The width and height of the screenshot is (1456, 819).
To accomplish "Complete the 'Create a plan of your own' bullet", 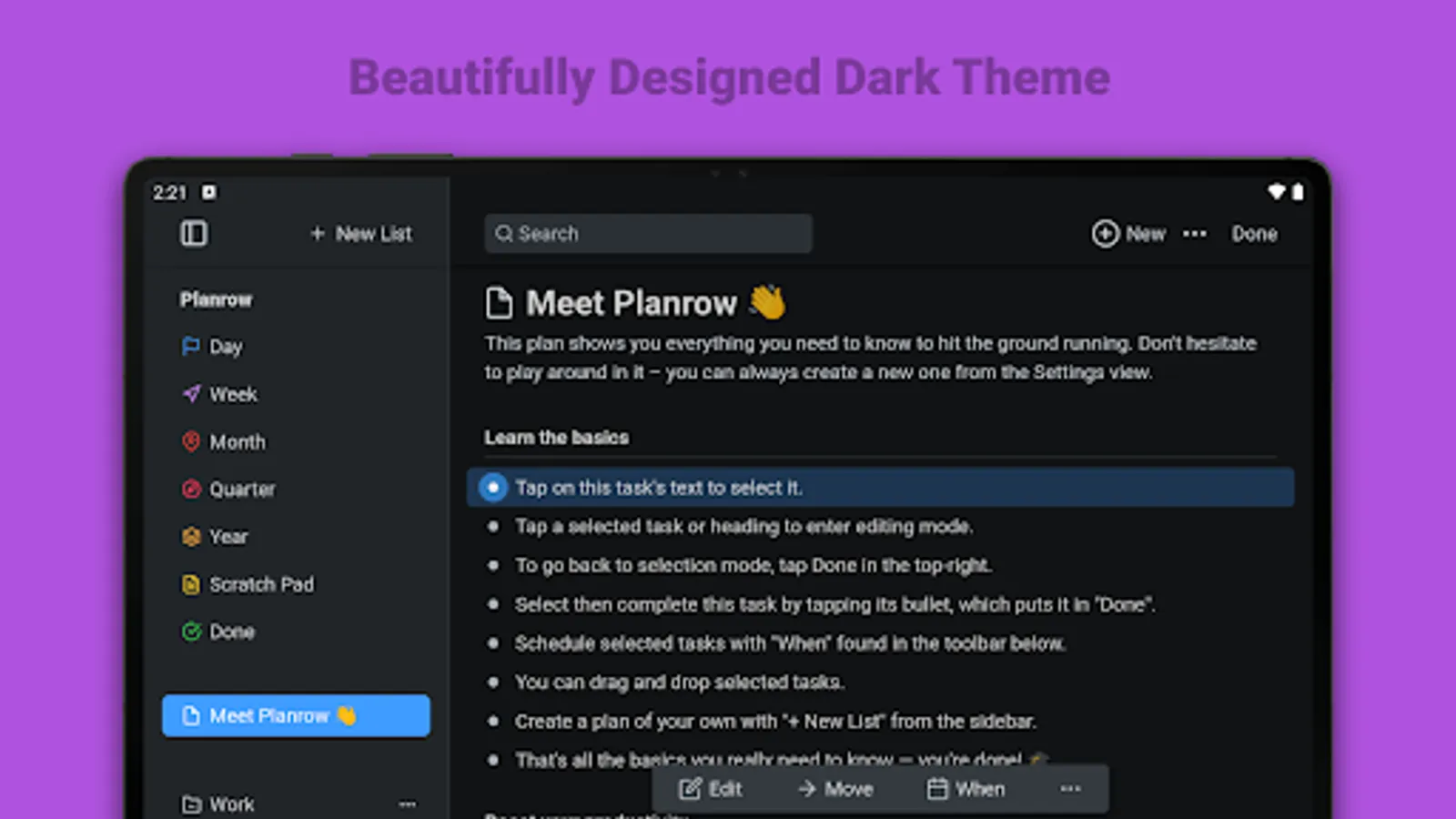I will [x=493, y=722].
